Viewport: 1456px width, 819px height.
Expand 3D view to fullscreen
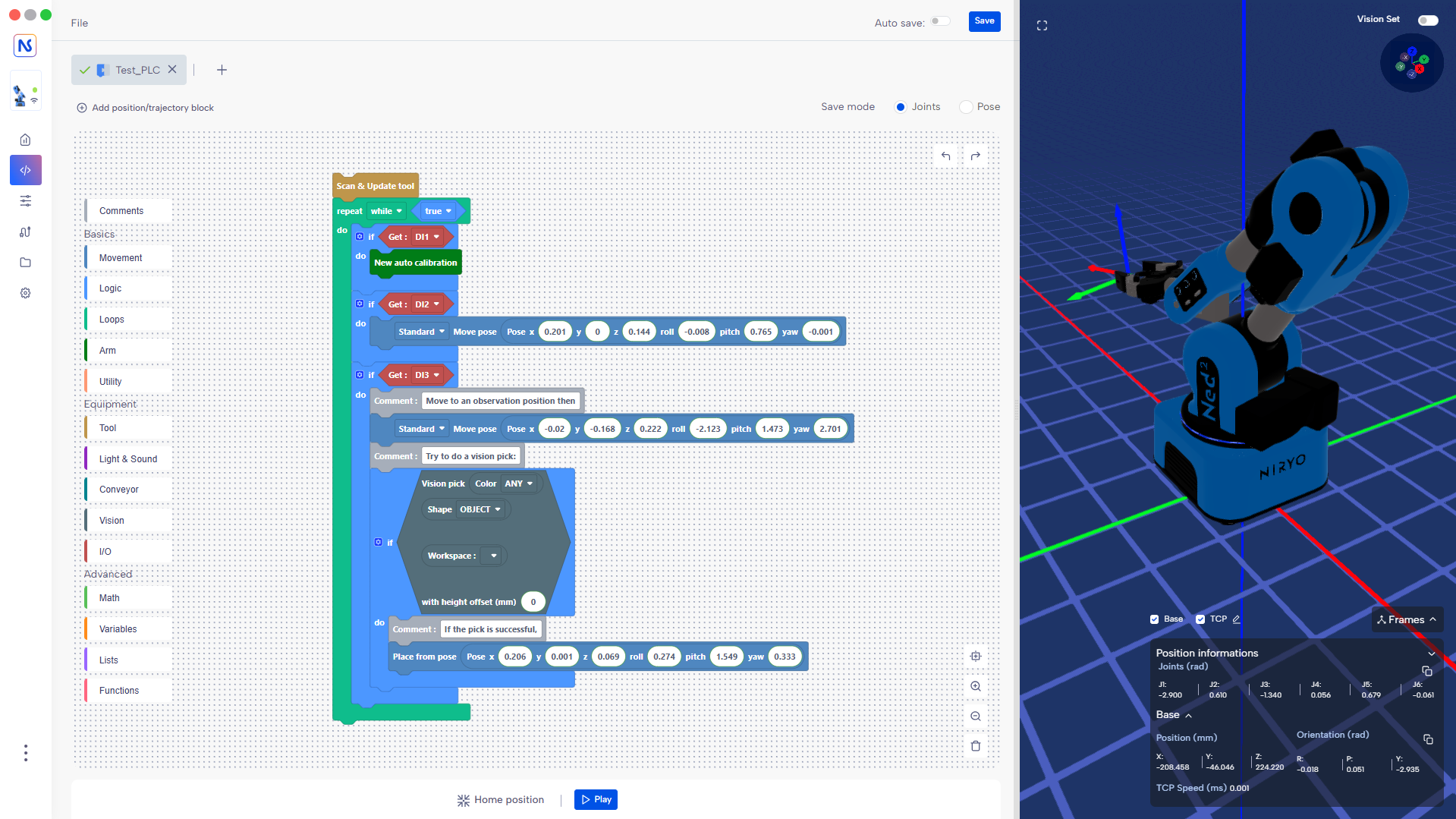[1042, 26]
